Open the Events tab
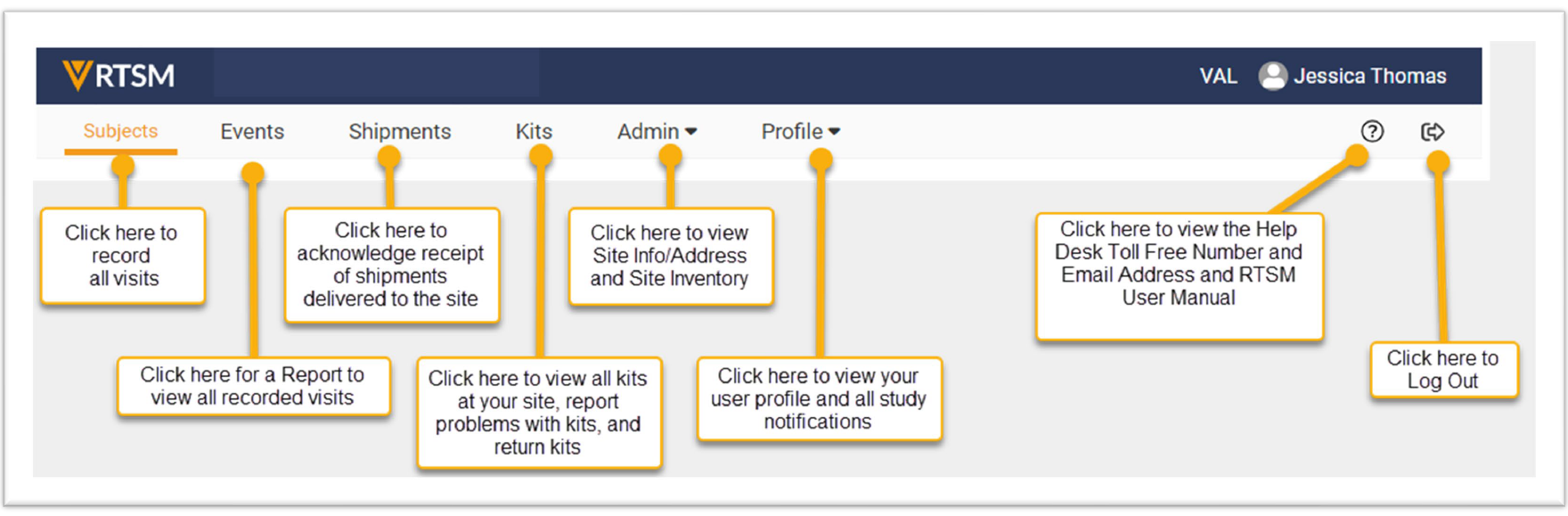1568x516 pixels. 252,132
